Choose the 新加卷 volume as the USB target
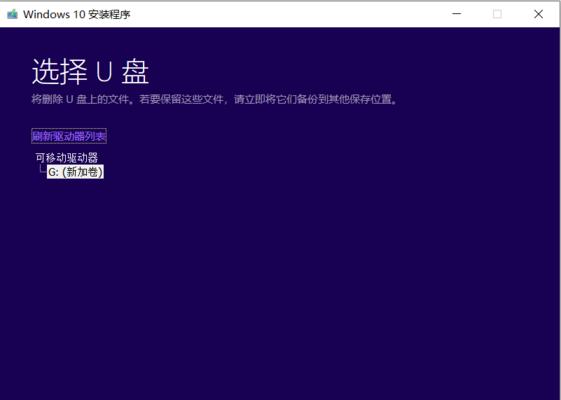The image size is (561, 400). (75, 172)
